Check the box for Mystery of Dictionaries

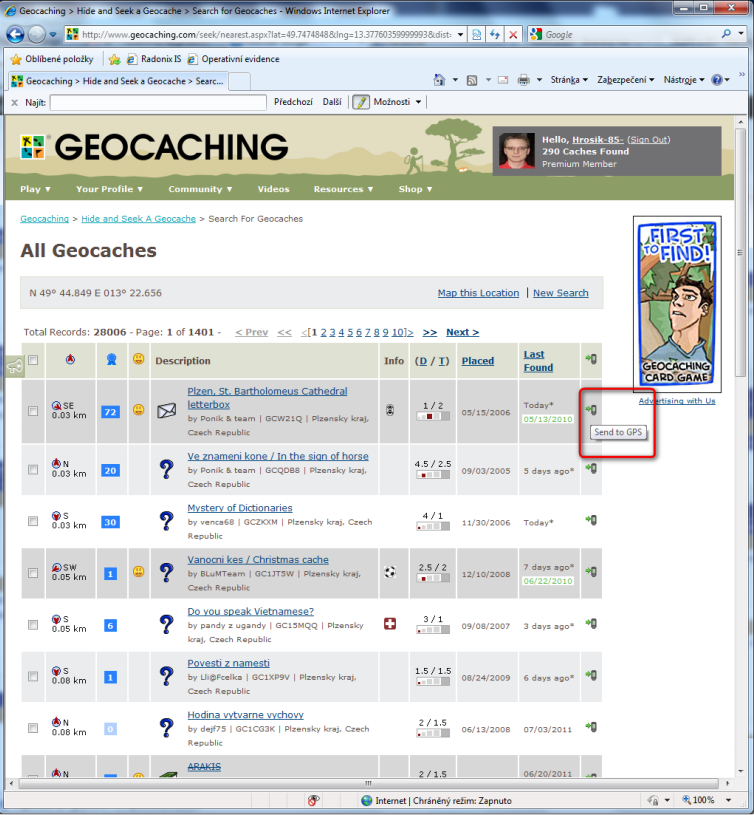tap(33, 521)
